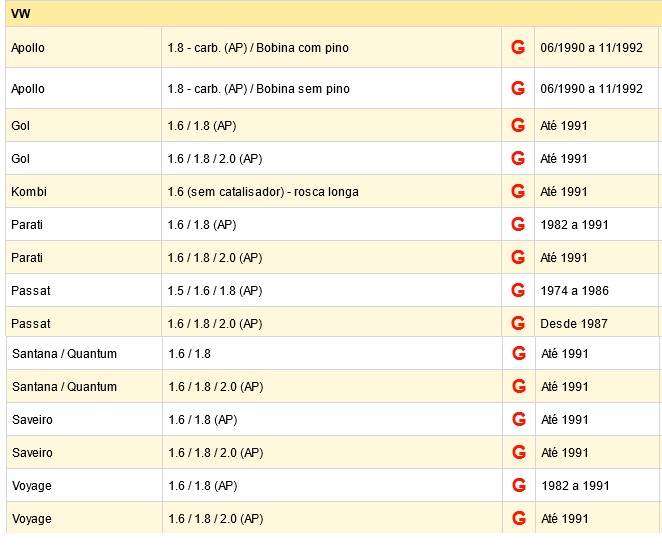
Task: Click the red G icon in Apollo 'Bobina sem pino' row
Action: (x=518, y=88)
